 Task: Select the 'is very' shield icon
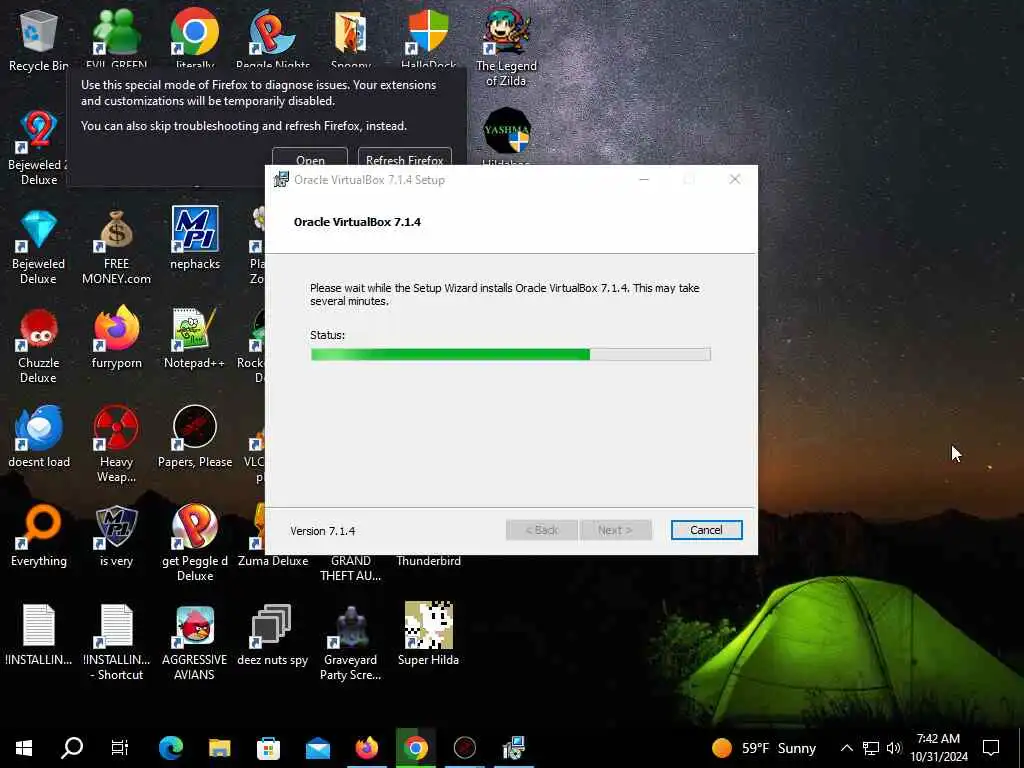[x=116, y=536]
